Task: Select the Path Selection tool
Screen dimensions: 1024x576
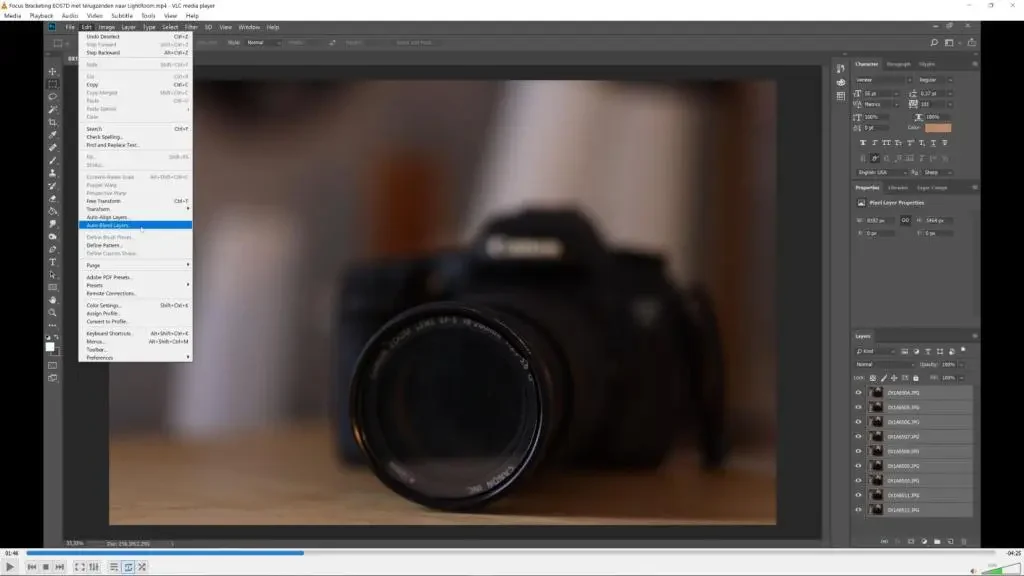Action: coord(53,275)
